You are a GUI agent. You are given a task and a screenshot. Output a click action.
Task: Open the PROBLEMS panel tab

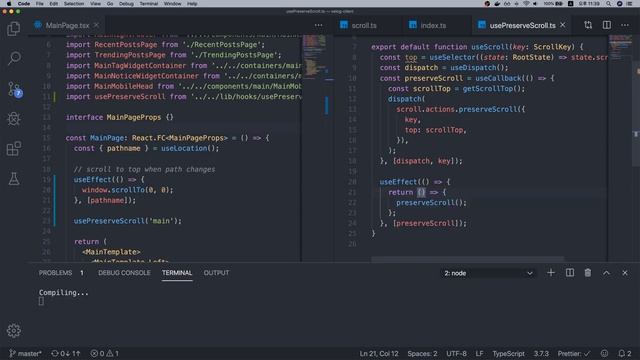[56, 273]
